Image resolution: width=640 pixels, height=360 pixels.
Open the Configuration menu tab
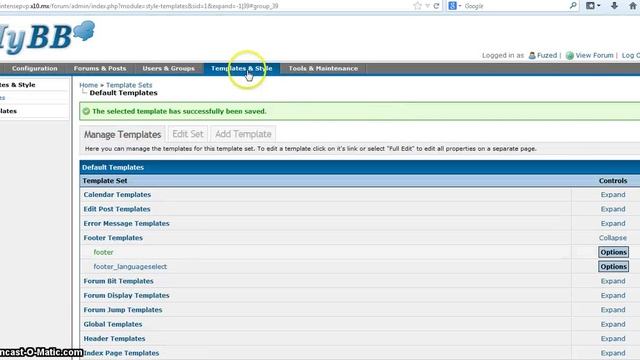(34, 69)
